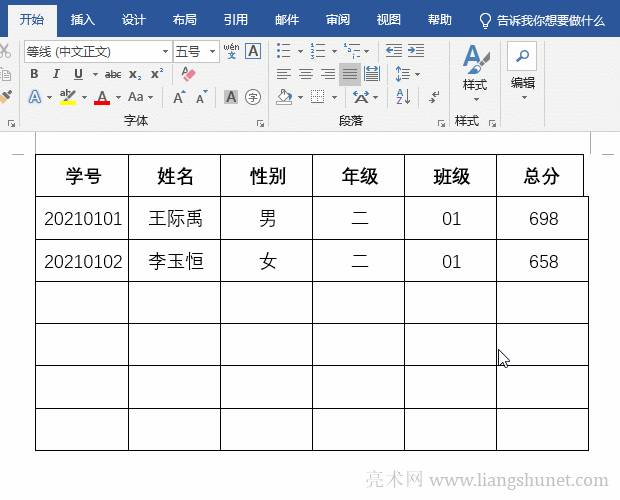The width and height of the screenshot is (620, 500).
Task: Toggle Underline formatting
Action: (x=78, y=74)
